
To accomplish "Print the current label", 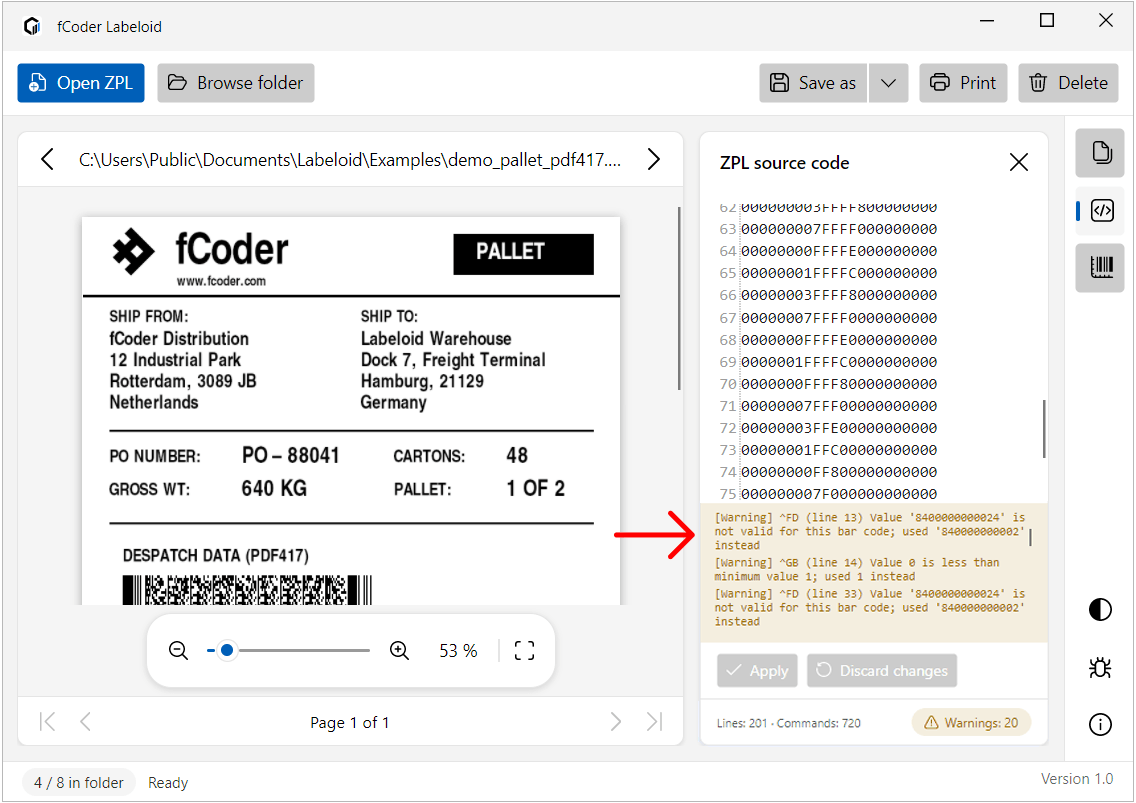I will coord(963,83).
